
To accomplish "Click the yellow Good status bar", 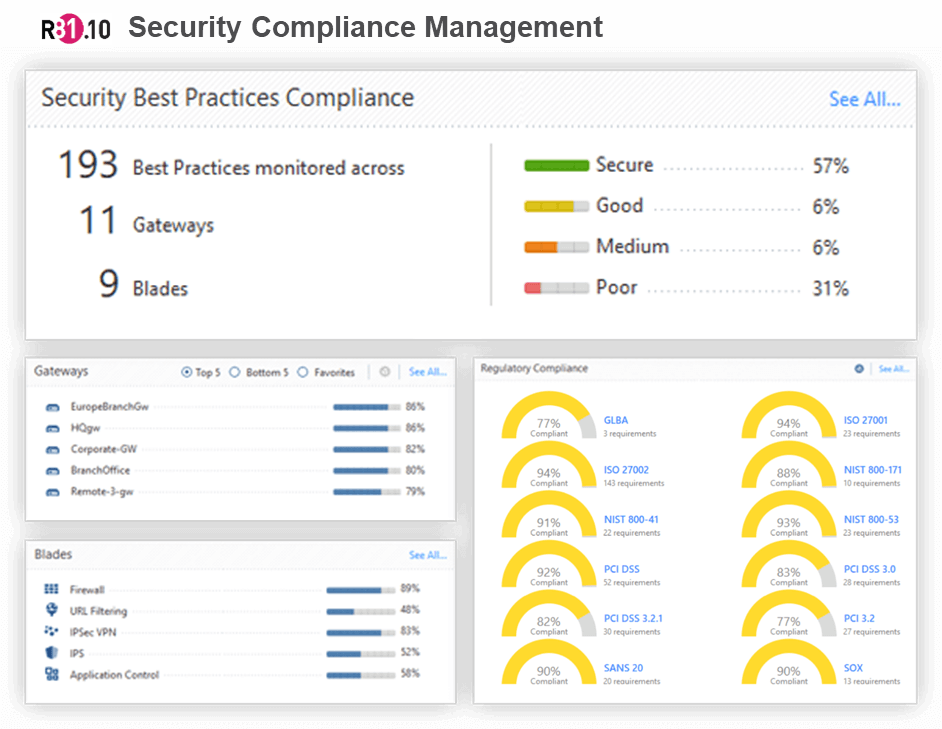I will [x=556, y=207].
